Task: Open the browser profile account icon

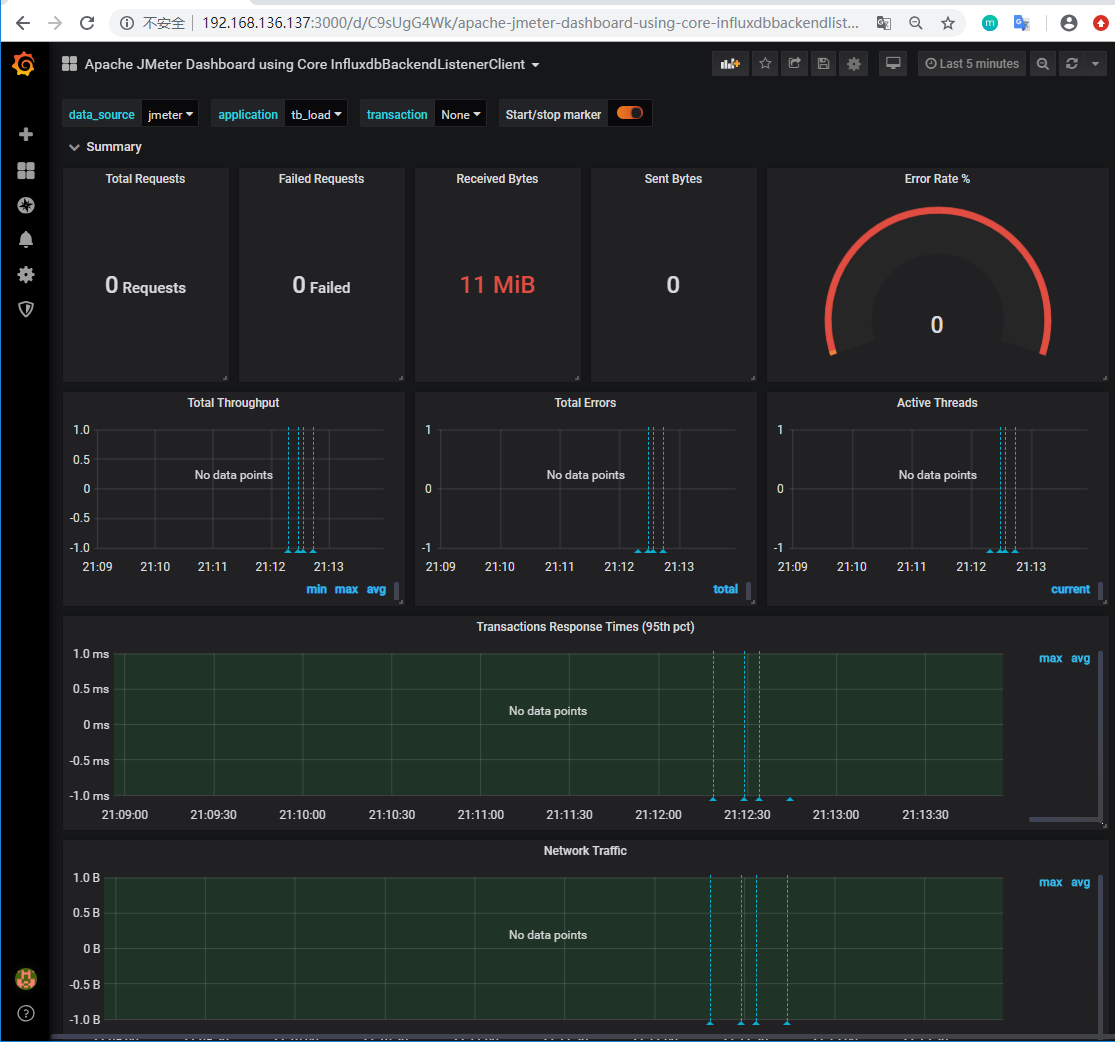Action: tap(1068, 23)
